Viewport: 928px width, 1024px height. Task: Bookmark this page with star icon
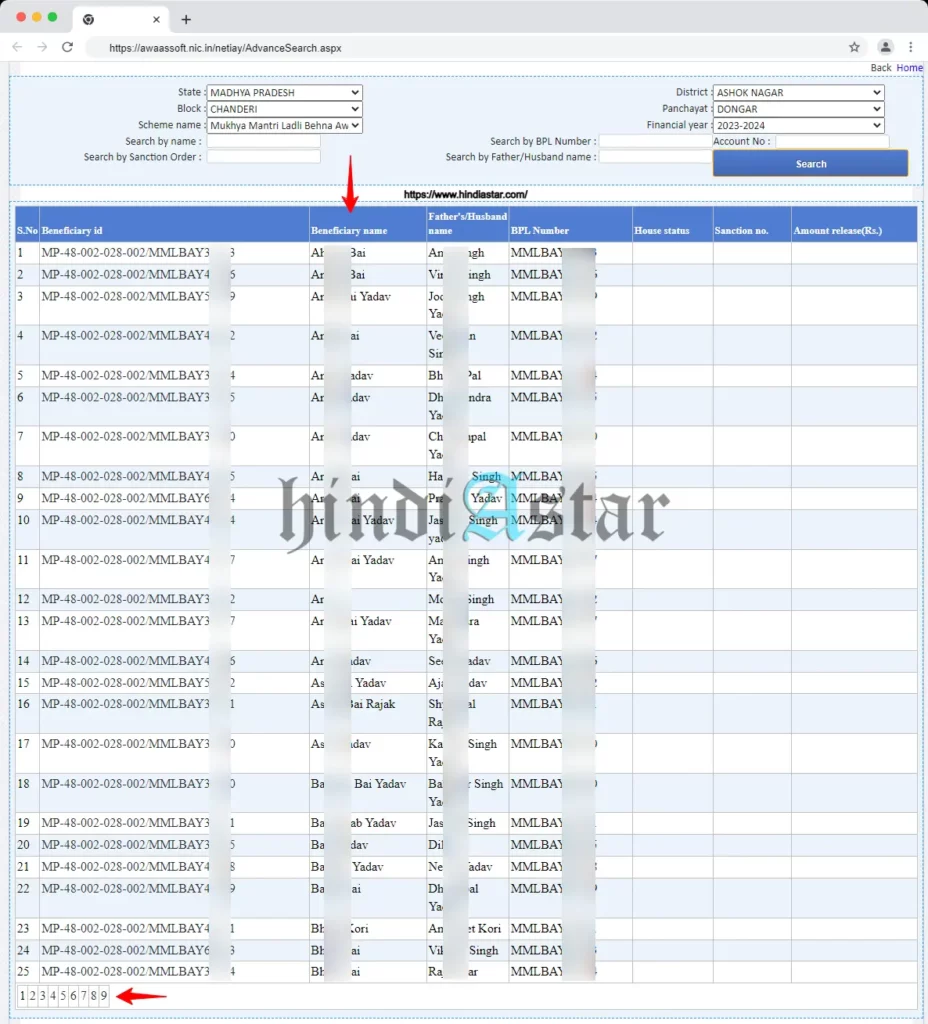[854, 47]
